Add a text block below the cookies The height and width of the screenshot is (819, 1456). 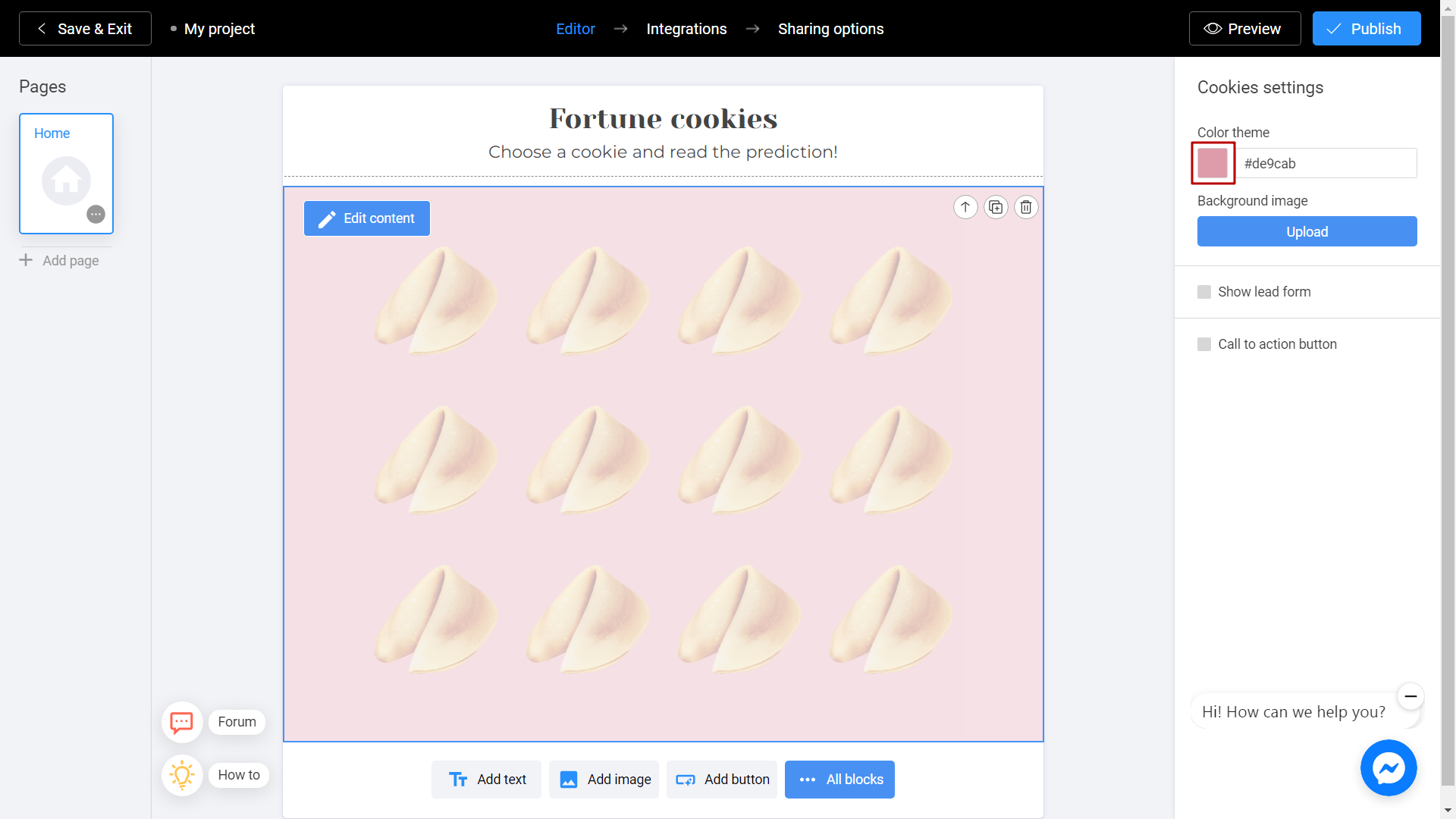click(485, 779)
